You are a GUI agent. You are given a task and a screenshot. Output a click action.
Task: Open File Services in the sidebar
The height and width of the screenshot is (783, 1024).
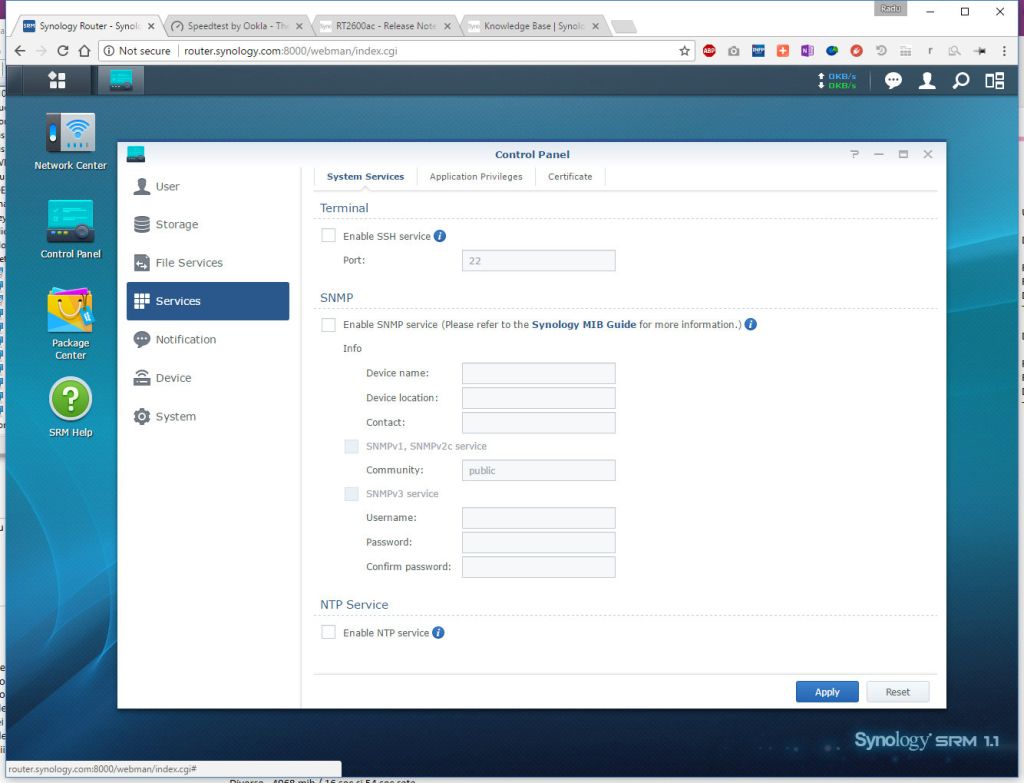click(x=208, y=263)
